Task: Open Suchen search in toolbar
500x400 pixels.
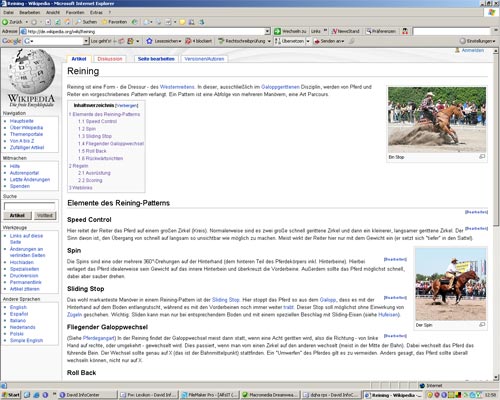Action: coord(86,22)
